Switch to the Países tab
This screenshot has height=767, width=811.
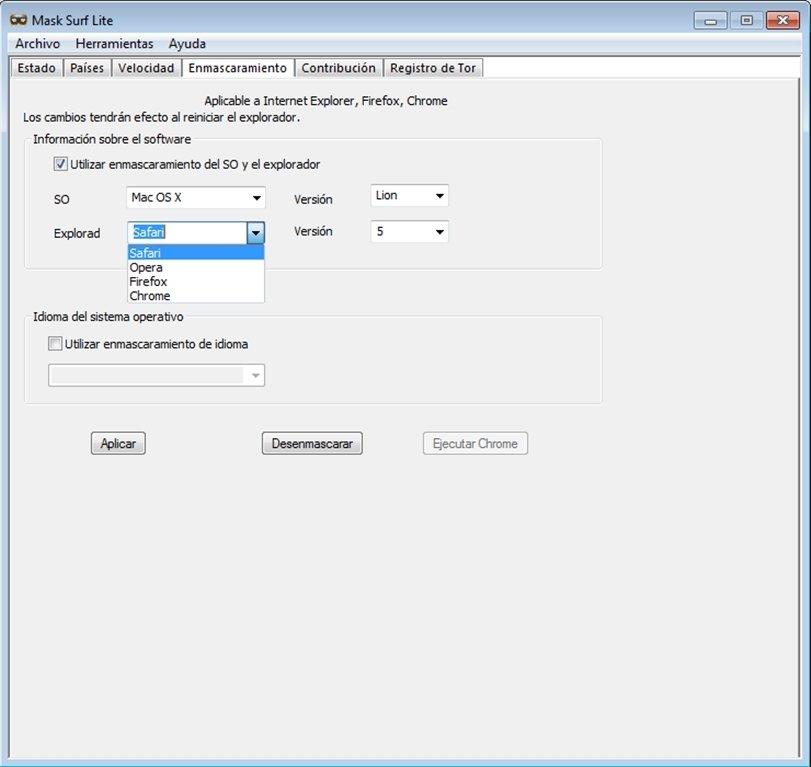coord(87,68)
